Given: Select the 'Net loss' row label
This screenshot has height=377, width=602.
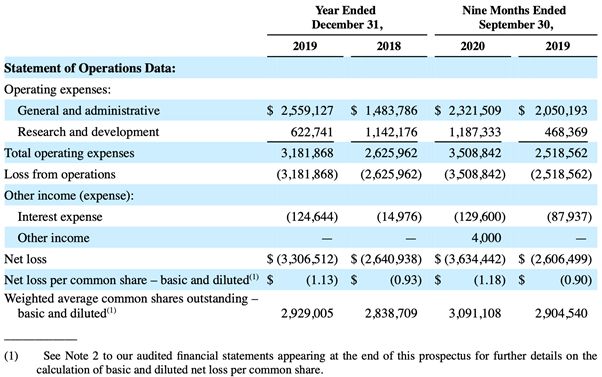Looking at the screenshot, I should [x=25, y=259].
